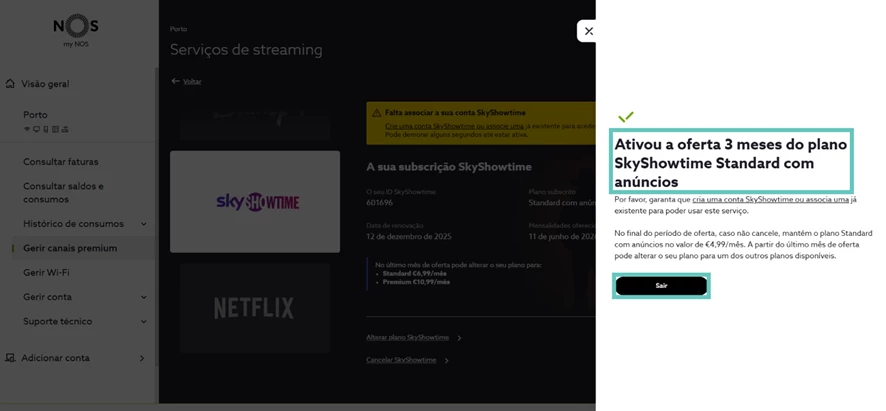
Task: Click the service icons row under Porto
Action: (x=46, y=129)
